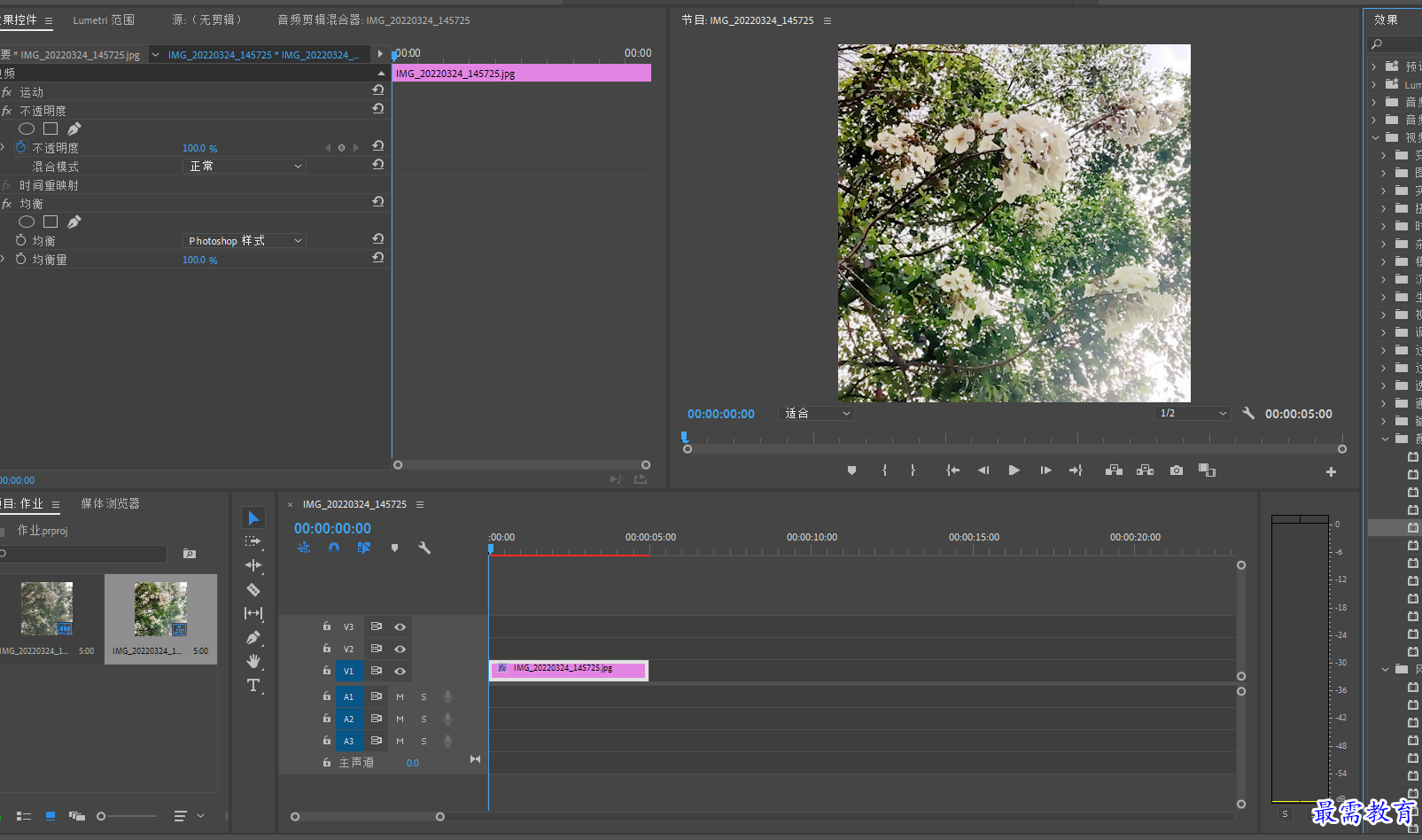Screen dimensions: 1422x840
Task: Add marker in program monitor
Action: point(851,471)
